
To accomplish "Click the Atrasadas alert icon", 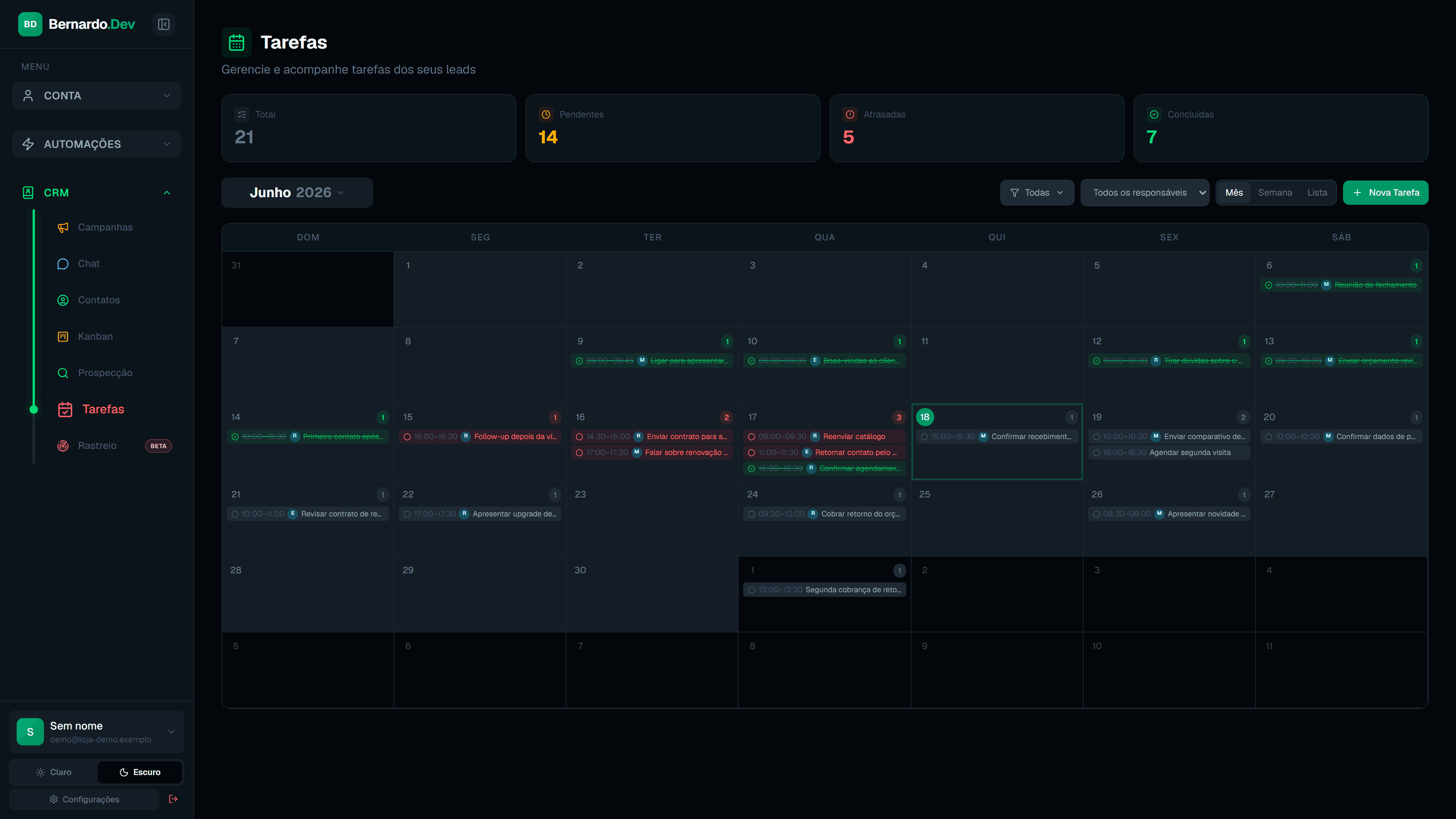I will [x=849, y=114].
